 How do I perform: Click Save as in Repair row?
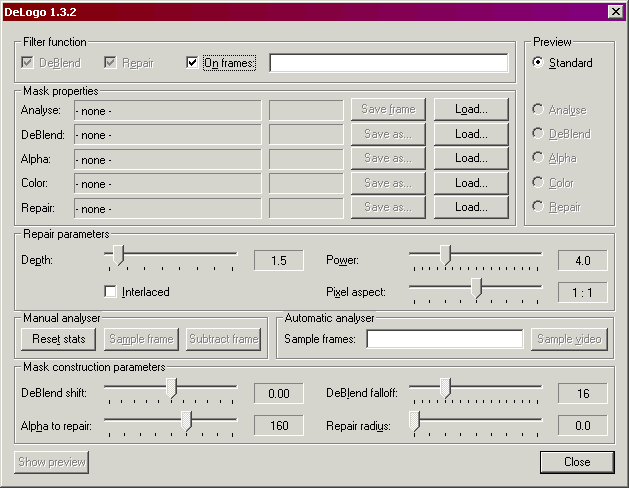[388, 207]
